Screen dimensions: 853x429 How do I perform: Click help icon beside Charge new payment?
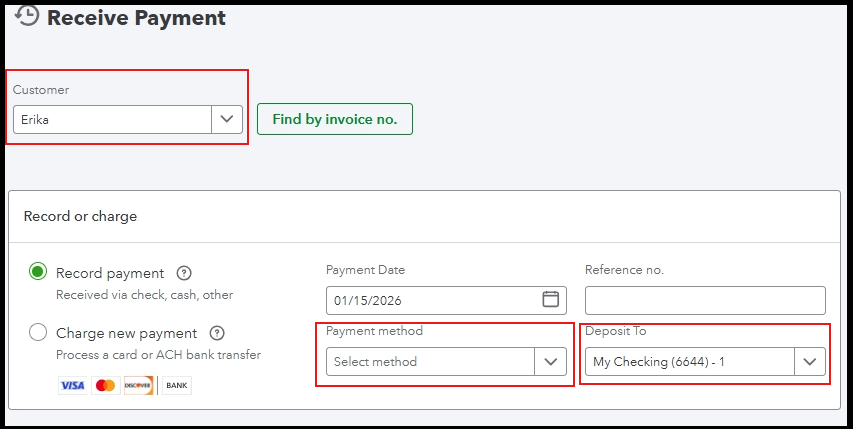click(217, 333)
